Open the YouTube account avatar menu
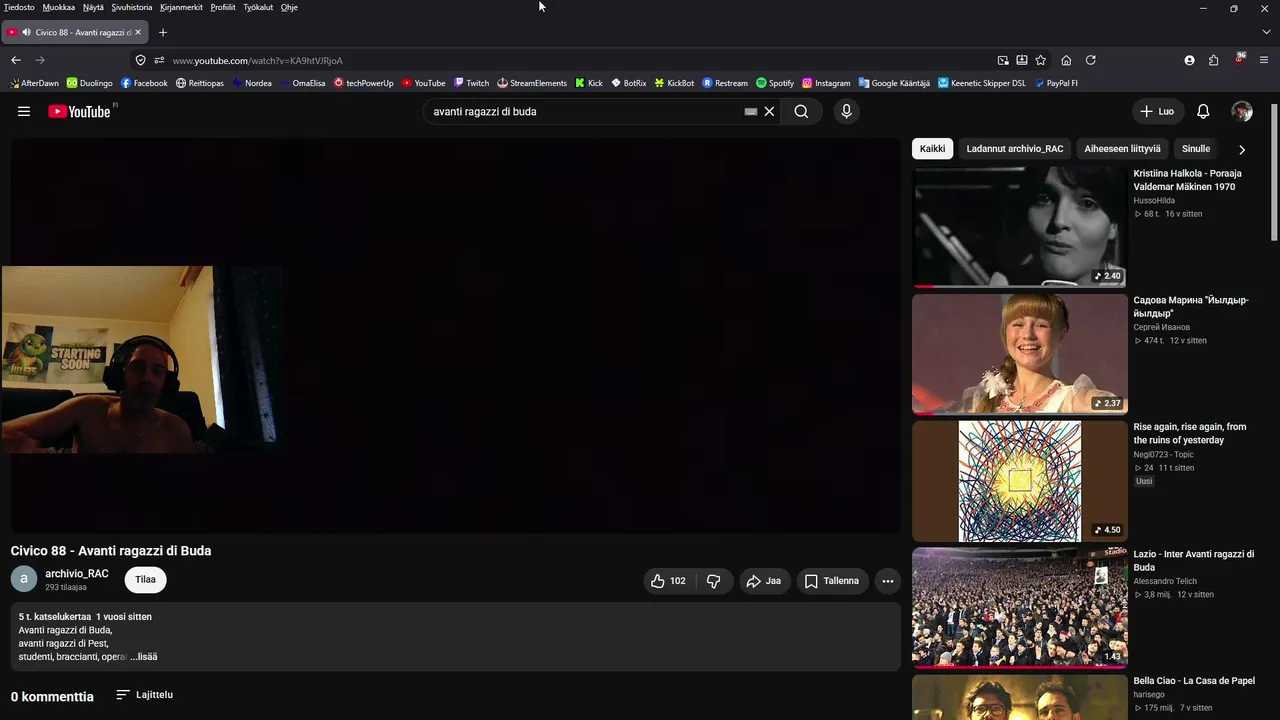This screenshot has width=1280, height=720. (x=1242, y=111)
